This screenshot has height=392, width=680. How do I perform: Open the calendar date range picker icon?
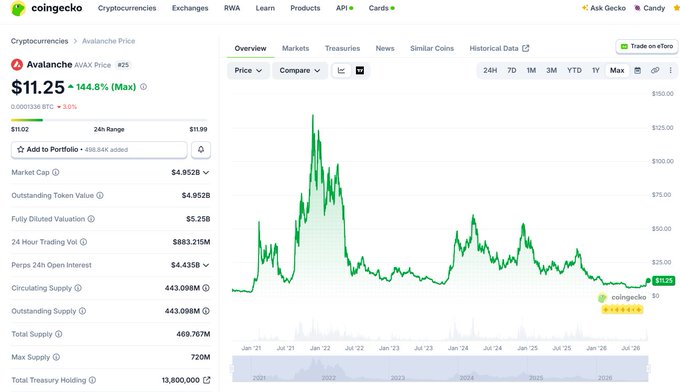point(638,70)
